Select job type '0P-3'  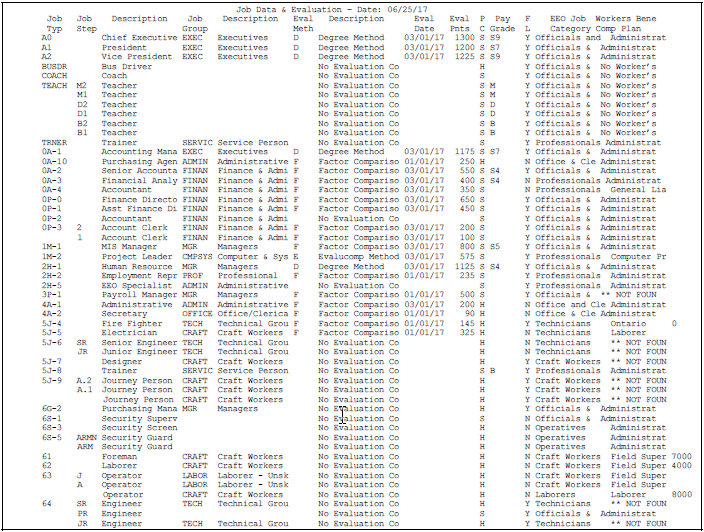[x=52, y=228]
